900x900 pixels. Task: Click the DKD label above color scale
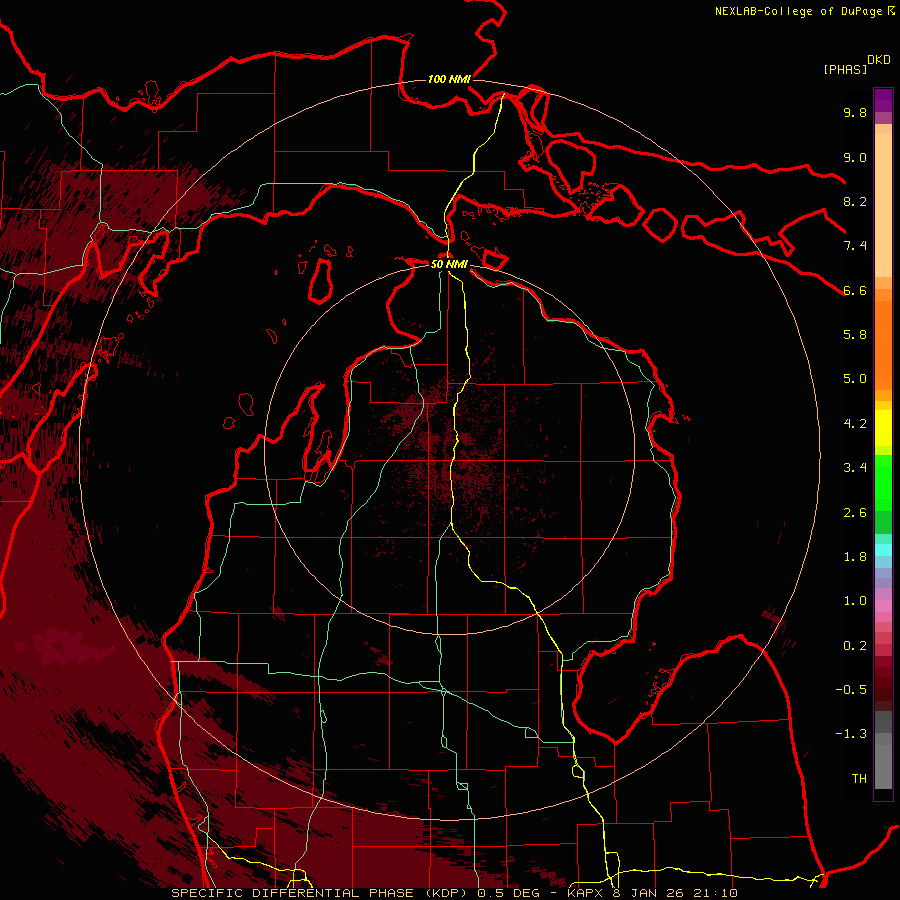pyautogui.click(x=879, y=60)
